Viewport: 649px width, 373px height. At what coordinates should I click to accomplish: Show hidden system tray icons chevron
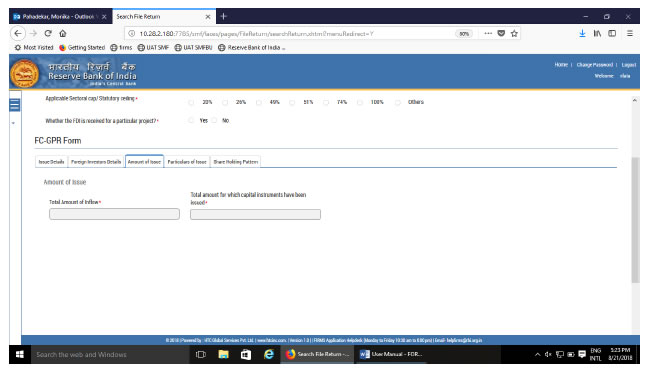tap(537, 354)
